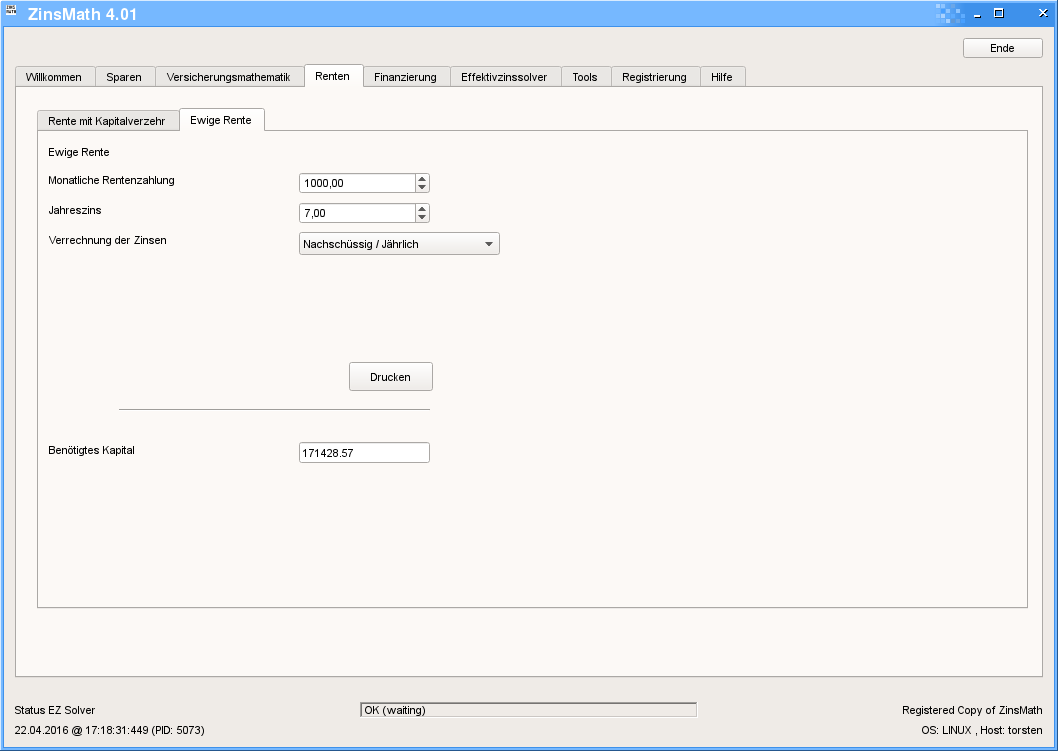Decrease the Jahreszins value with down arrow
The width and height of the screenshot is (1058, 751).
pos(422,217)
